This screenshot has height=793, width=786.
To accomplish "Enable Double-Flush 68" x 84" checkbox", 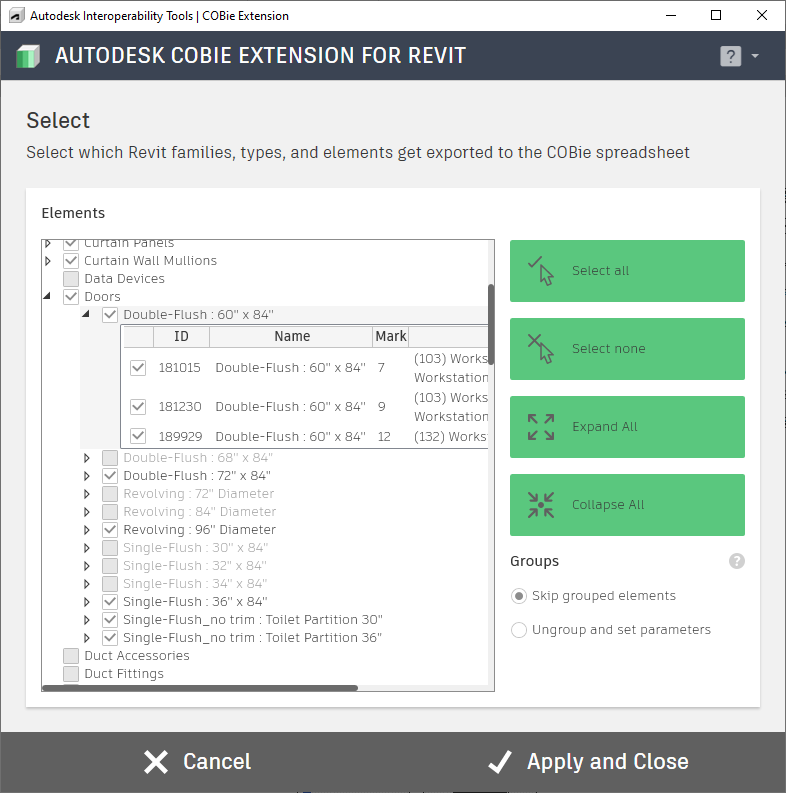I will coord(110,458).
